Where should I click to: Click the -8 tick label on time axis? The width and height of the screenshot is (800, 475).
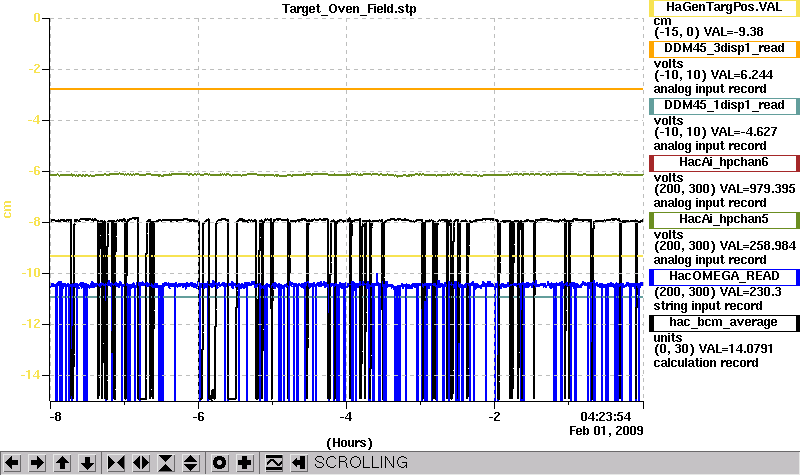[55, 417]
